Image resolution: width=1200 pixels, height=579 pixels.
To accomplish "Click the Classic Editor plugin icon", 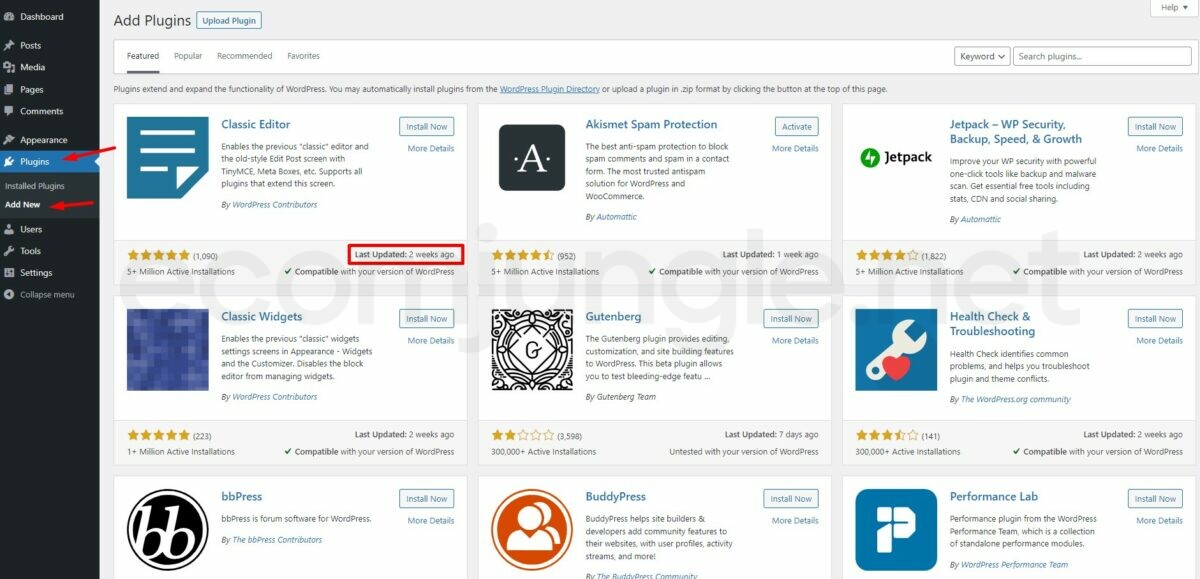I will 167,158.
